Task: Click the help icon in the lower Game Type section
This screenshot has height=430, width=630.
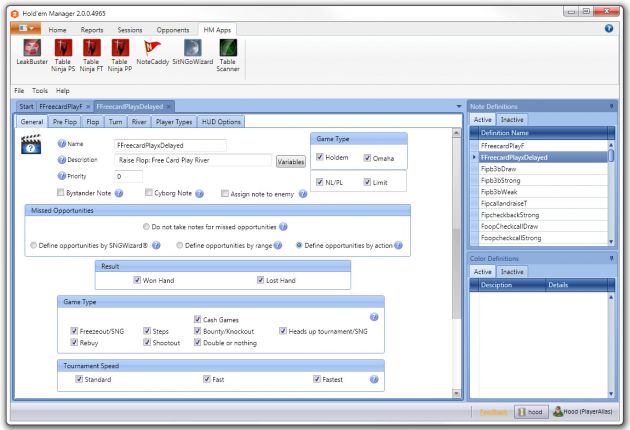Action: [374, 317]
